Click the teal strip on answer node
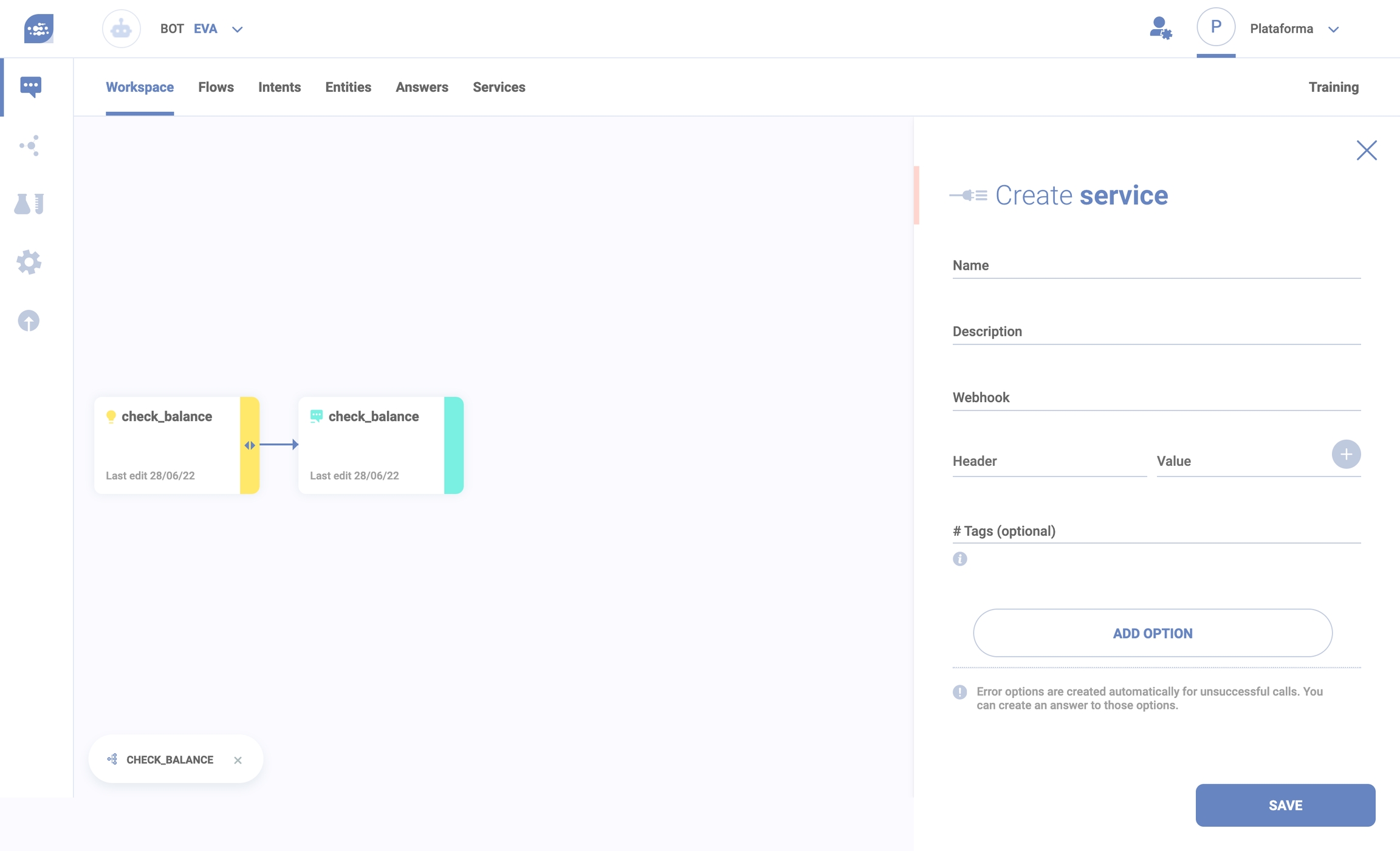The height and width of the screenshot is (851, 1400). 454,445
